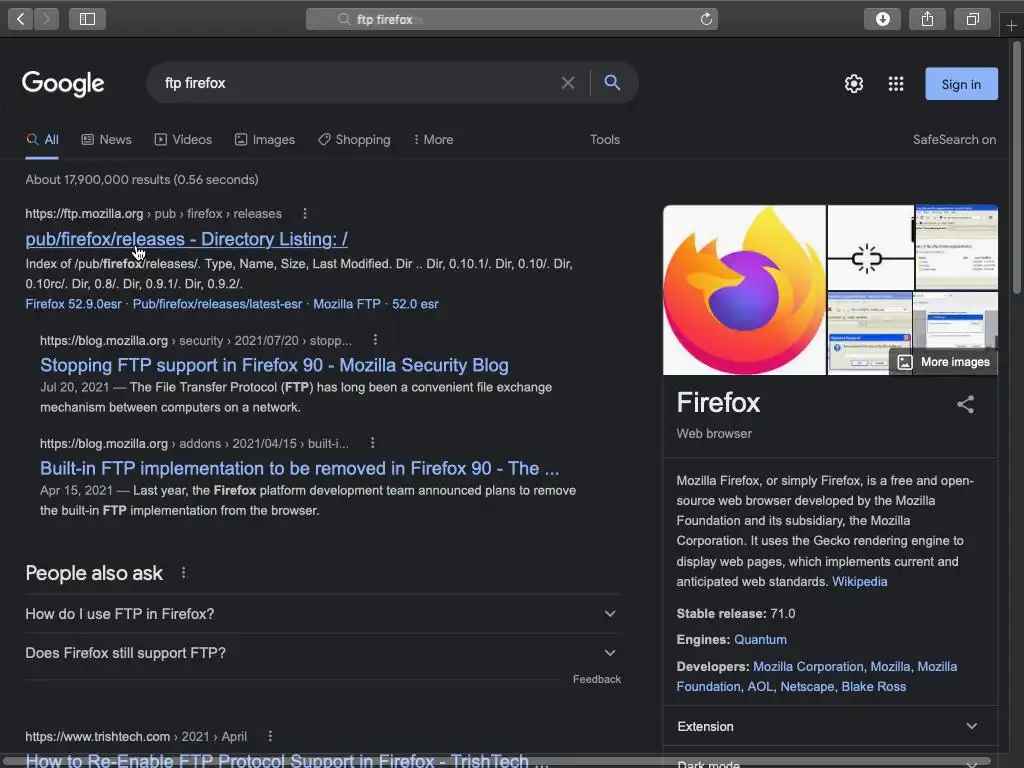Share the Firefox knowledge panel
This screenshot has height=768, width=1024.
click(x=965, y=404)
